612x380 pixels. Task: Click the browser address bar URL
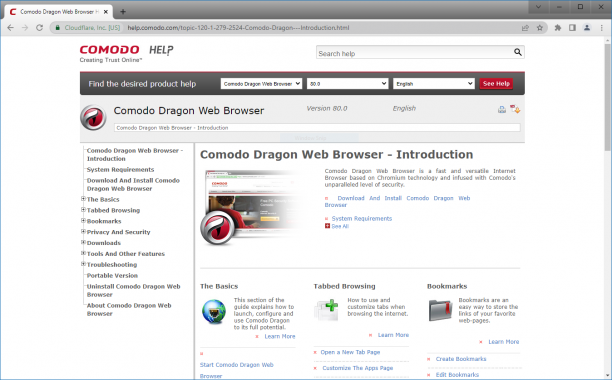[x=238, y=28]
